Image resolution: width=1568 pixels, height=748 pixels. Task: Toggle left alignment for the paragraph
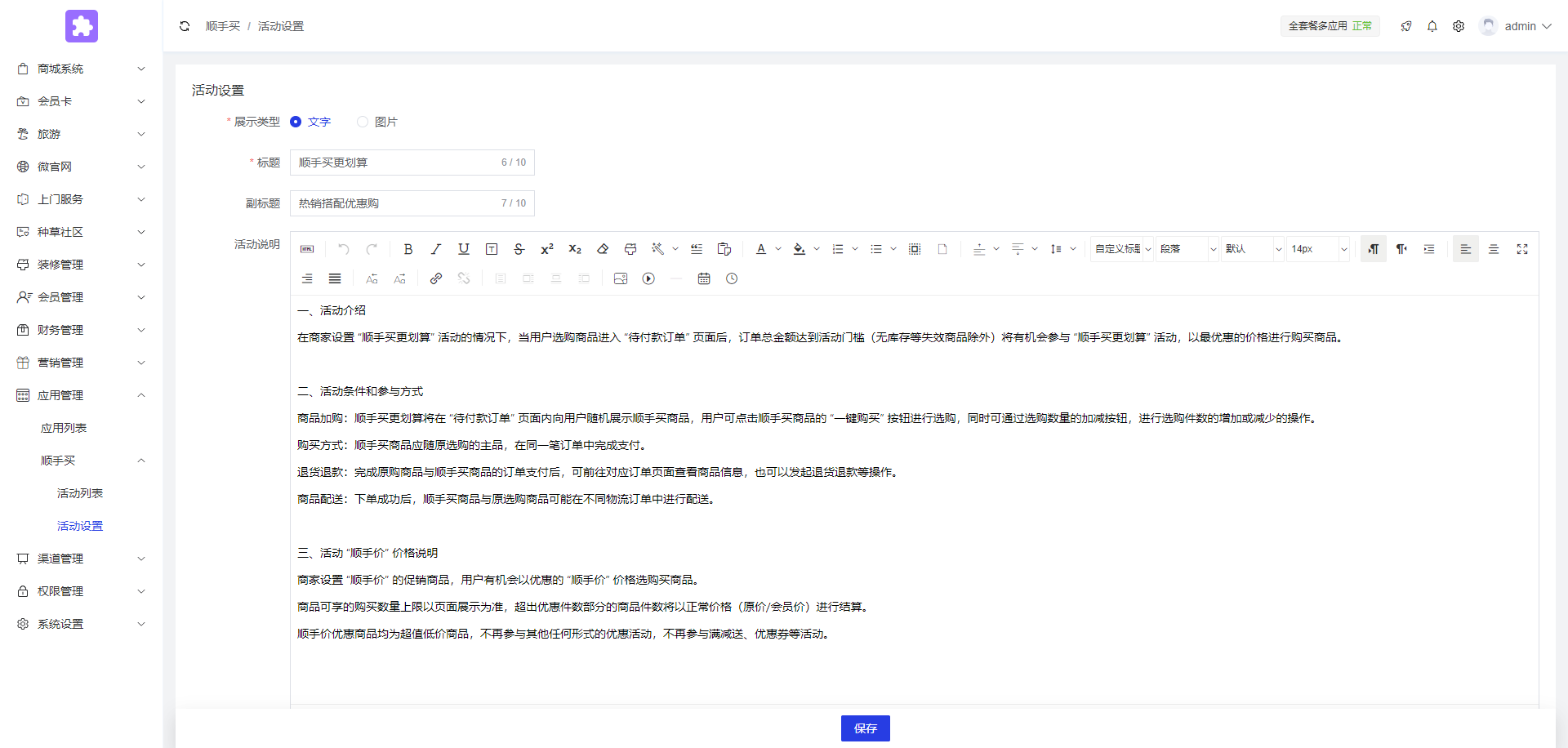click(x=1466, y=249)
